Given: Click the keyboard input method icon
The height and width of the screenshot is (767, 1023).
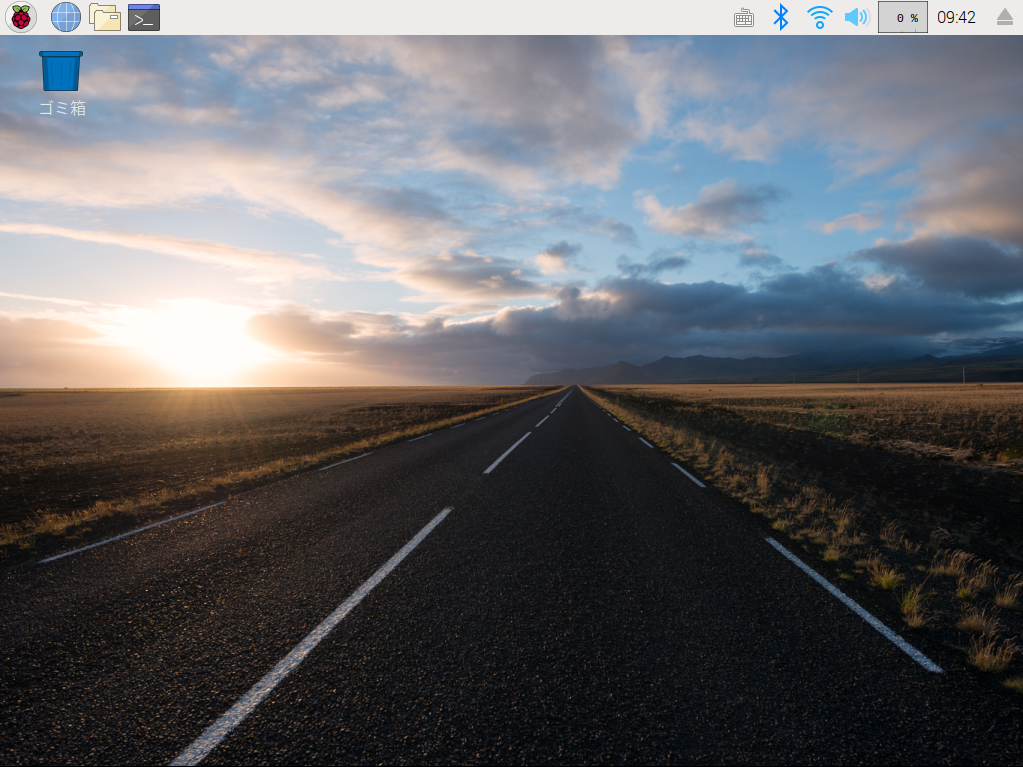Looking at the screenshot, I should pyautogui.click(x=744, y=17).
